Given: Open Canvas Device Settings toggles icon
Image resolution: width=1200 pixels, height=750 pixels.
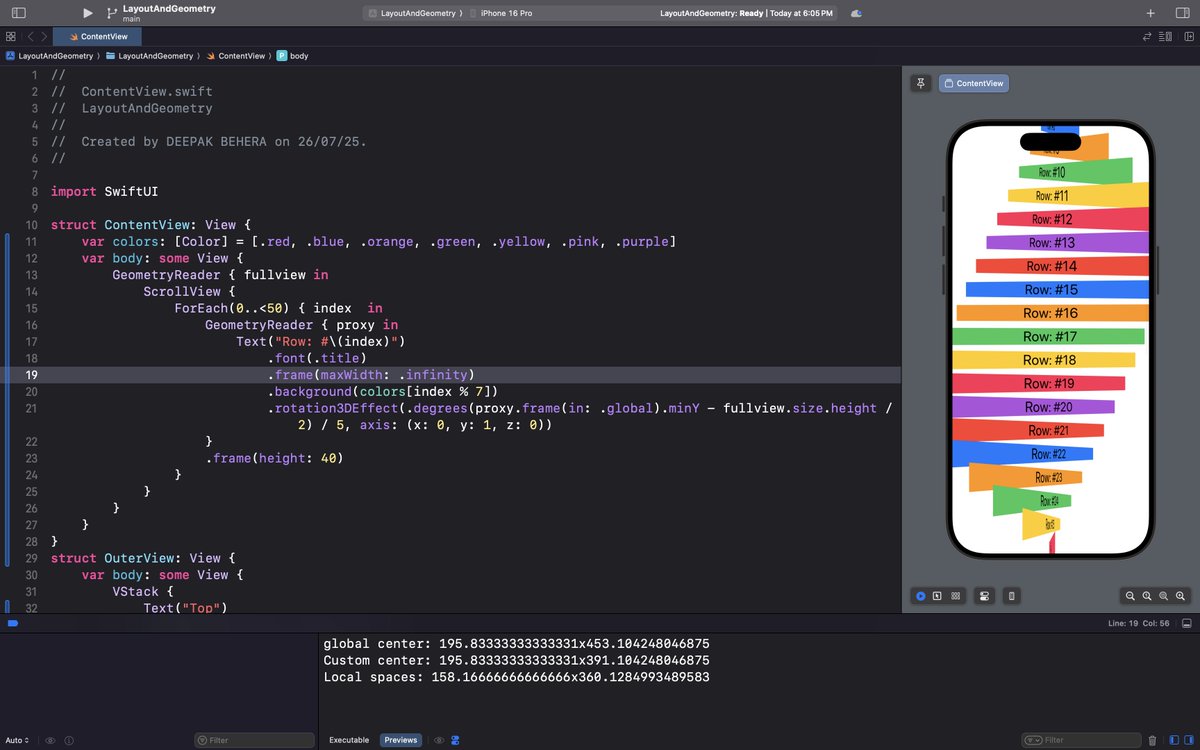Looking at the screenshot, I should point(984,596).
